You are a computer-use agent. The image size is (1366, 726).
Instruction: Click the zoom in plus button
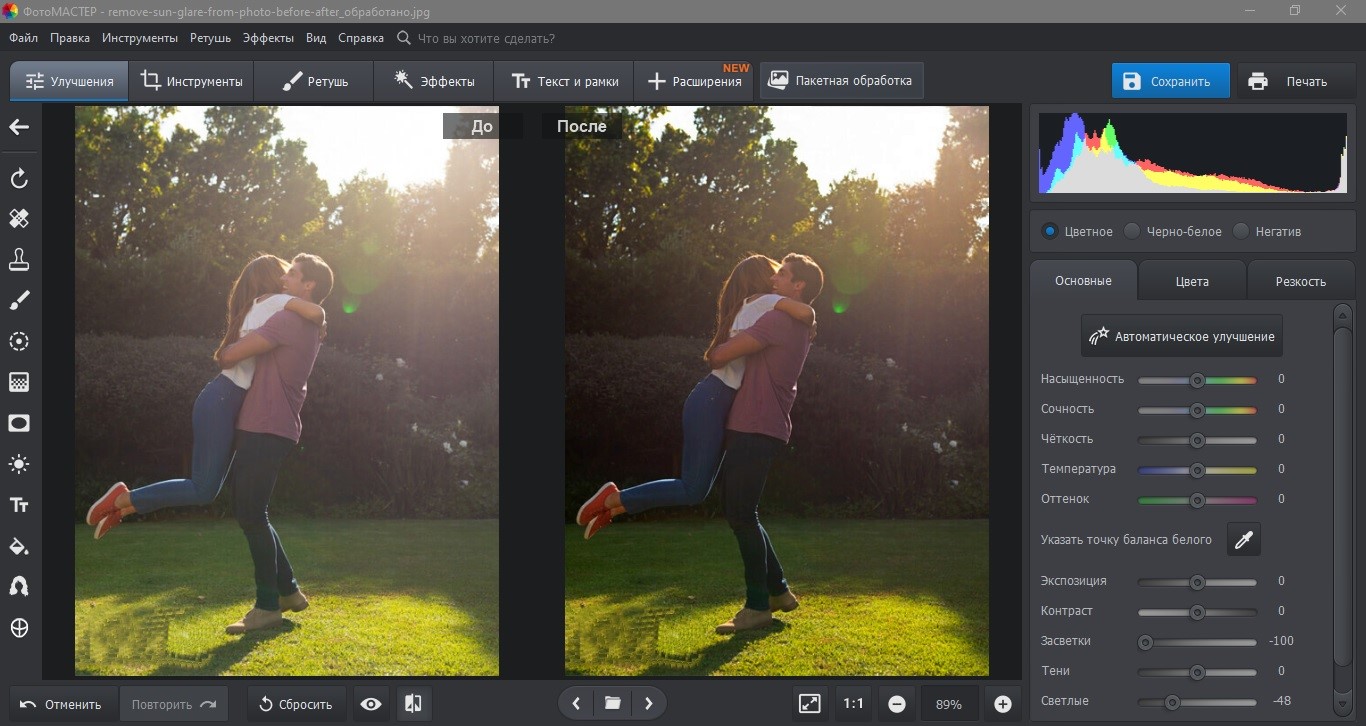pos(1003,704)
